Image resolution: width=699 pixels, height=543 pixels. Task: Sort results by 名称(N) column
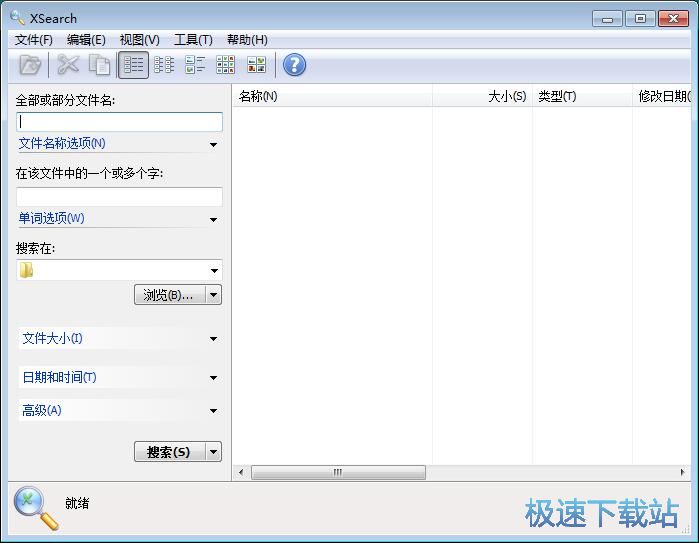[333, 96]
